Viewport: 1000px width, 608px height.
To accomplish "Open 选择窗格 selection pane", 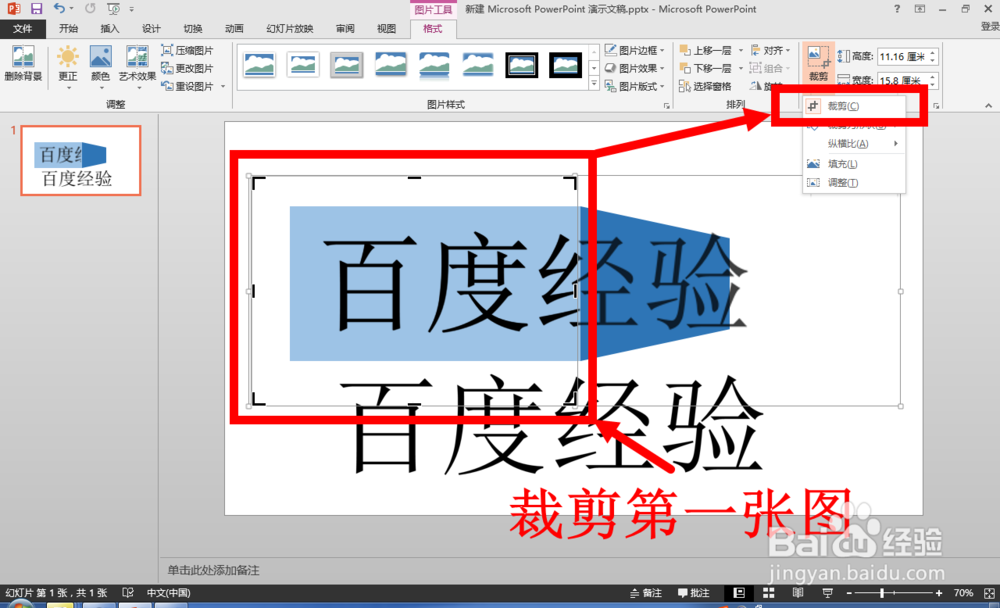I will point(705,85).
